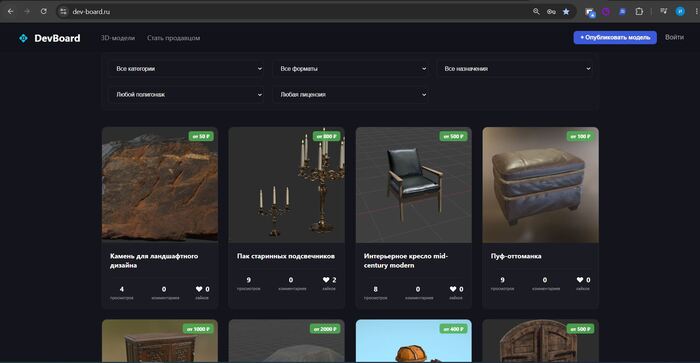Click the DevBoard brand name
700x363 pixels.
(x=57, y=38)
